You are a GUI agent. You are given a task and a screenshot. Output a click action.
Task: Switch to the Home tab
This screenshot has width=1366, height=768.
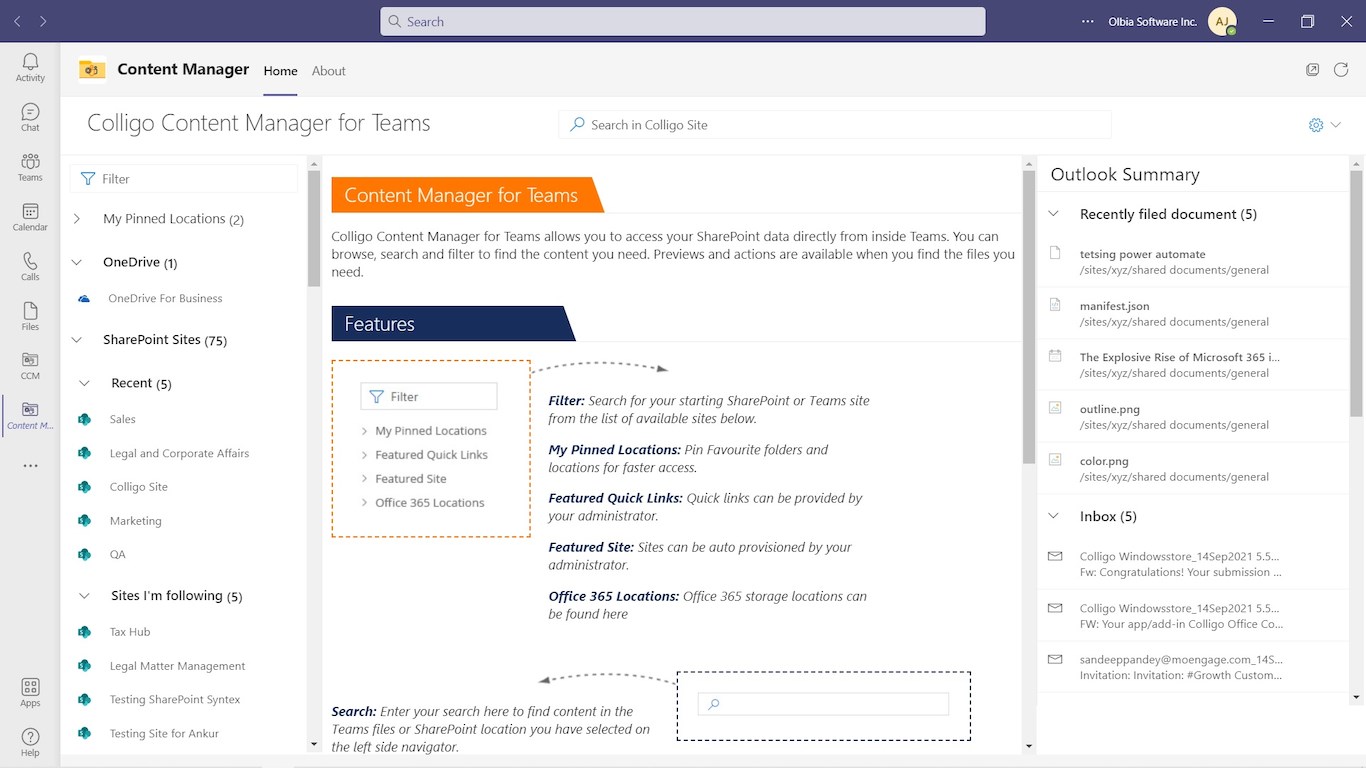coord(280,71)
